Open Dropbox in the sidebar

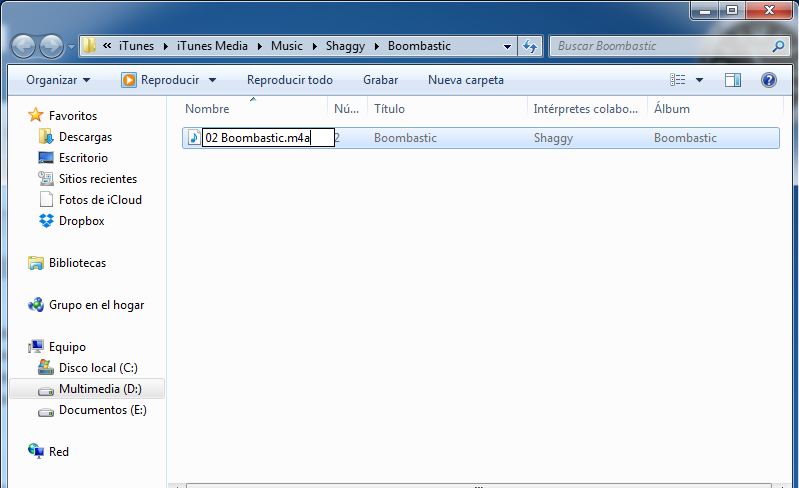click(x=82, y=221)
